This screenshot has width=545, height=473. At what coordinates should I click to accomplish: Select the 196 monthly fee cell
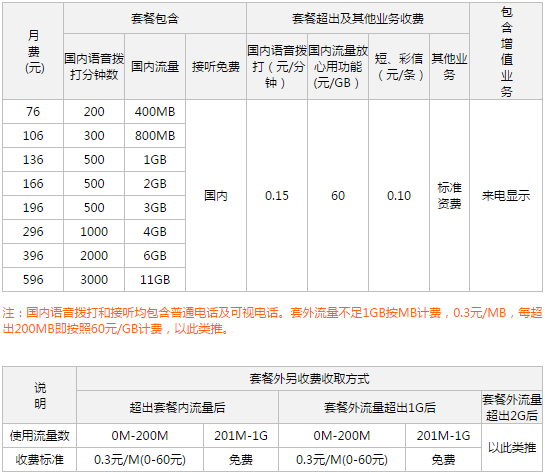(33, 207)
